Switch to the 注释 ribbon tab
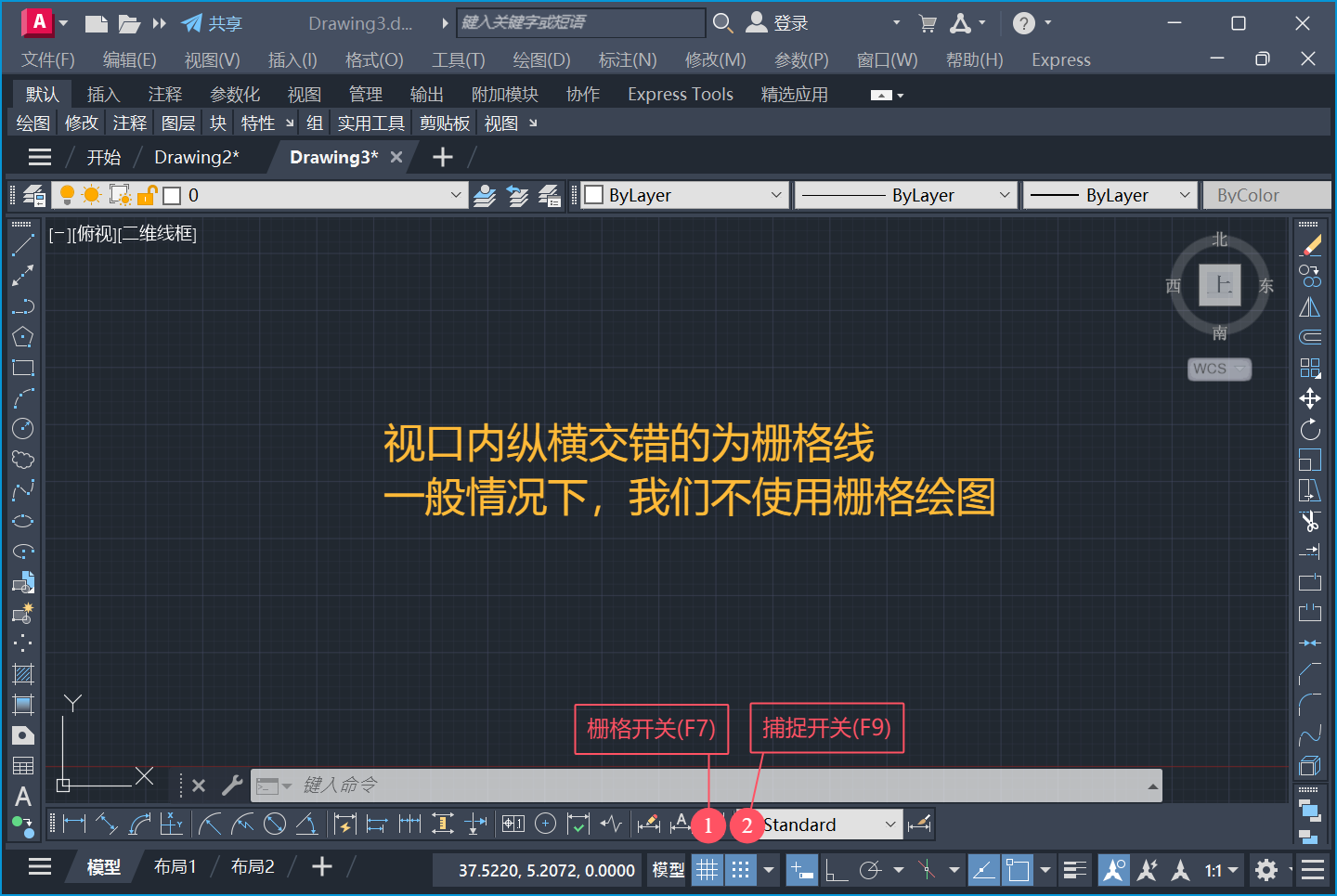Screen dimensions: 1337x896 [x=165, y=94]
